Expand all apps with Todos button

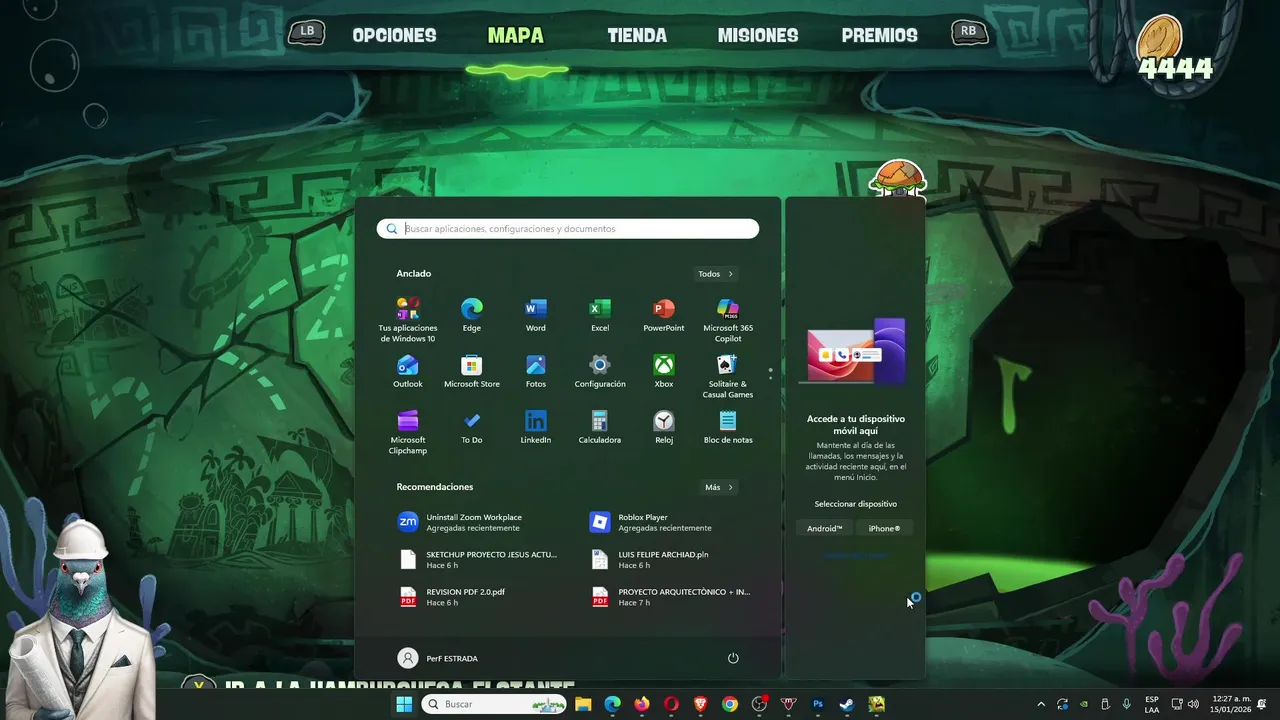tap(716, 274)
